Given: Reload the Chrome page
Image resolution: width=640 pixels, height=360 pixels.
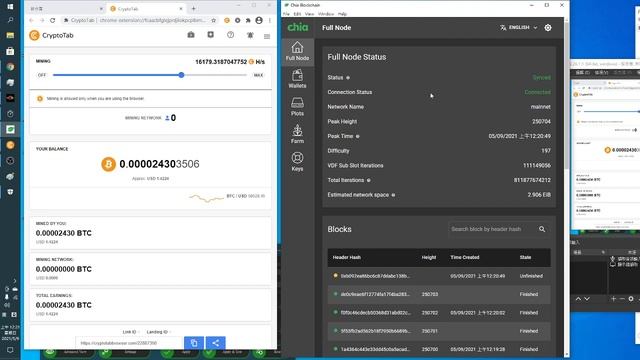Looking at the screenshot, I should point(52,20).
